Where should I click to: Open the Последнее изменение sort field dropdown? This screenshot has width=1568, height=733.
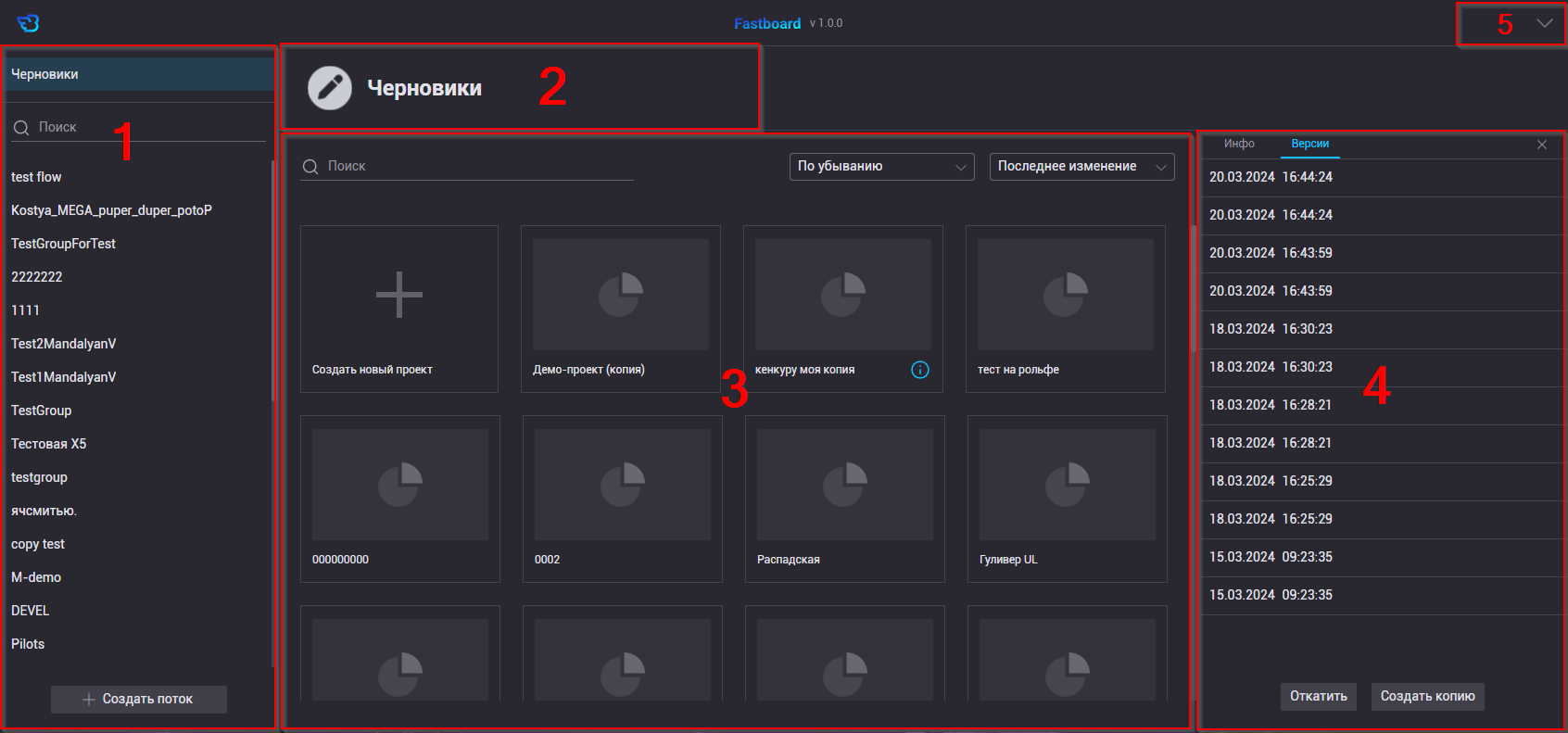coord(1082,167)
